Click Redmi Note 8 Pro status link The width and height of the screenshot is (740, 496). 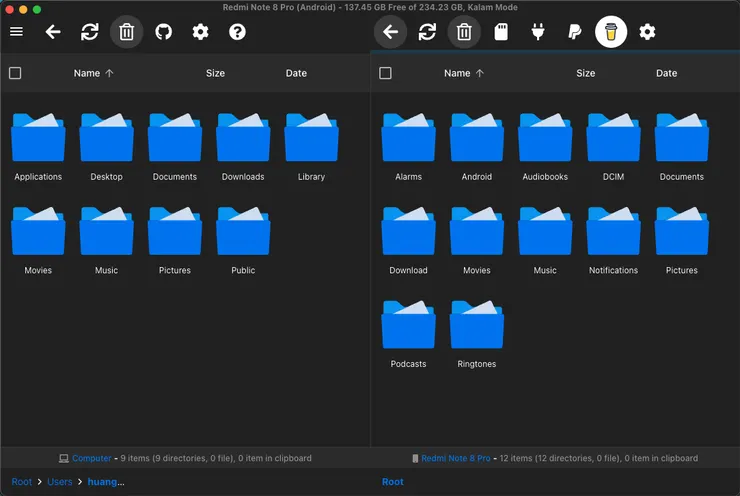(x=455, y=458)
